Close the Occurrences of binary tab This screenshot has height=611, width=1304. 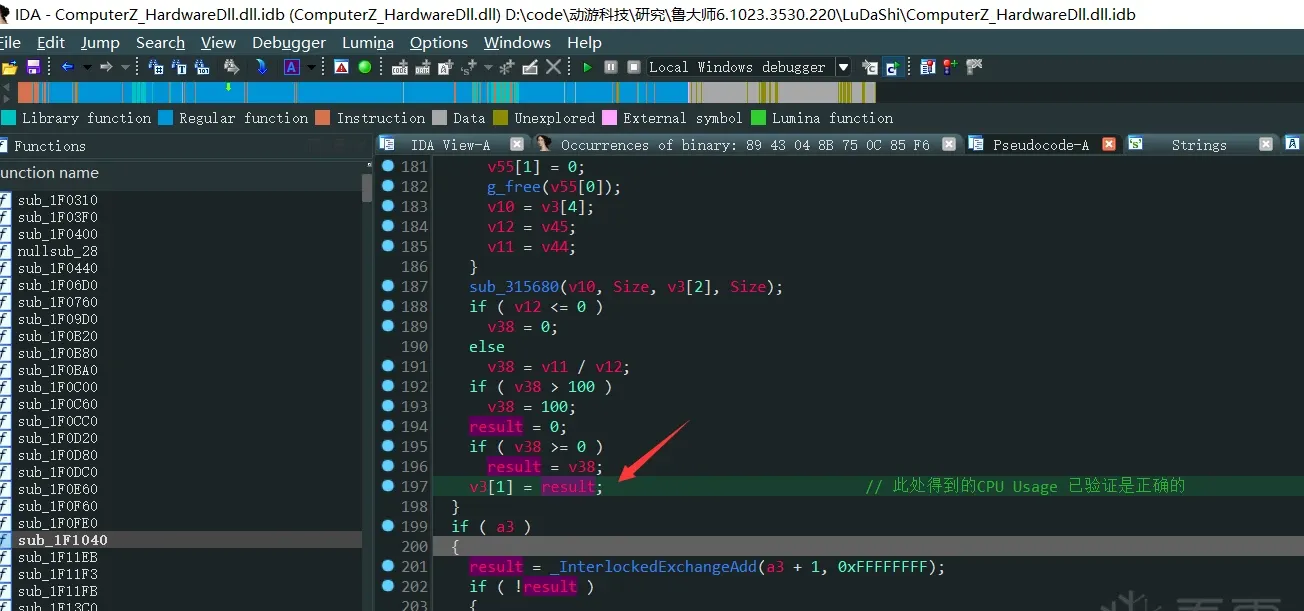click(949, 144)
